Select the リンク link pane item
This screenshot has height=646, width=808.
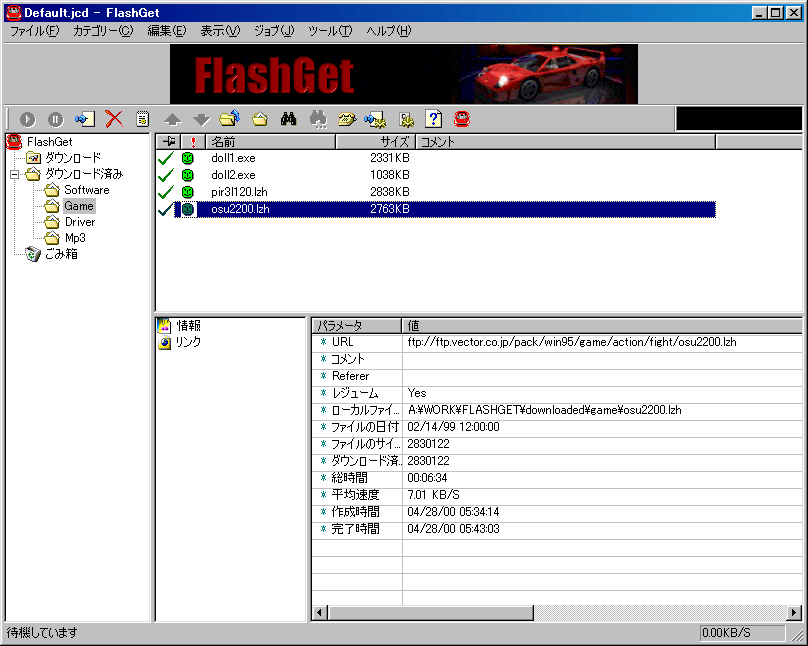188,342
